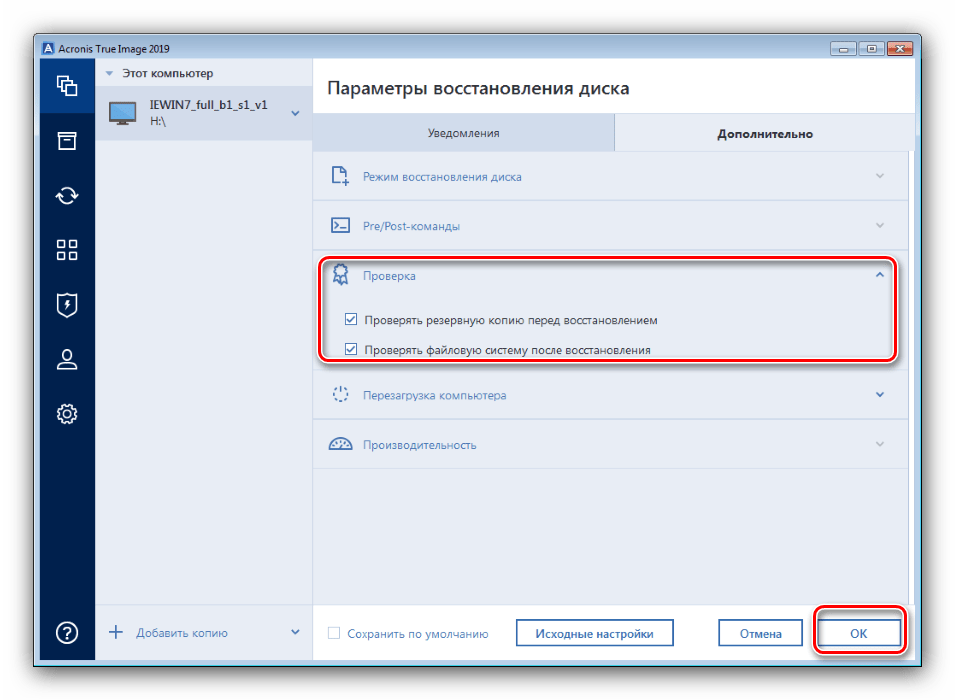Open the Tools grid icon
Image resolution: width=955 pixels, height=700 pixels.
pyautogui.click(x=67, y=250)
